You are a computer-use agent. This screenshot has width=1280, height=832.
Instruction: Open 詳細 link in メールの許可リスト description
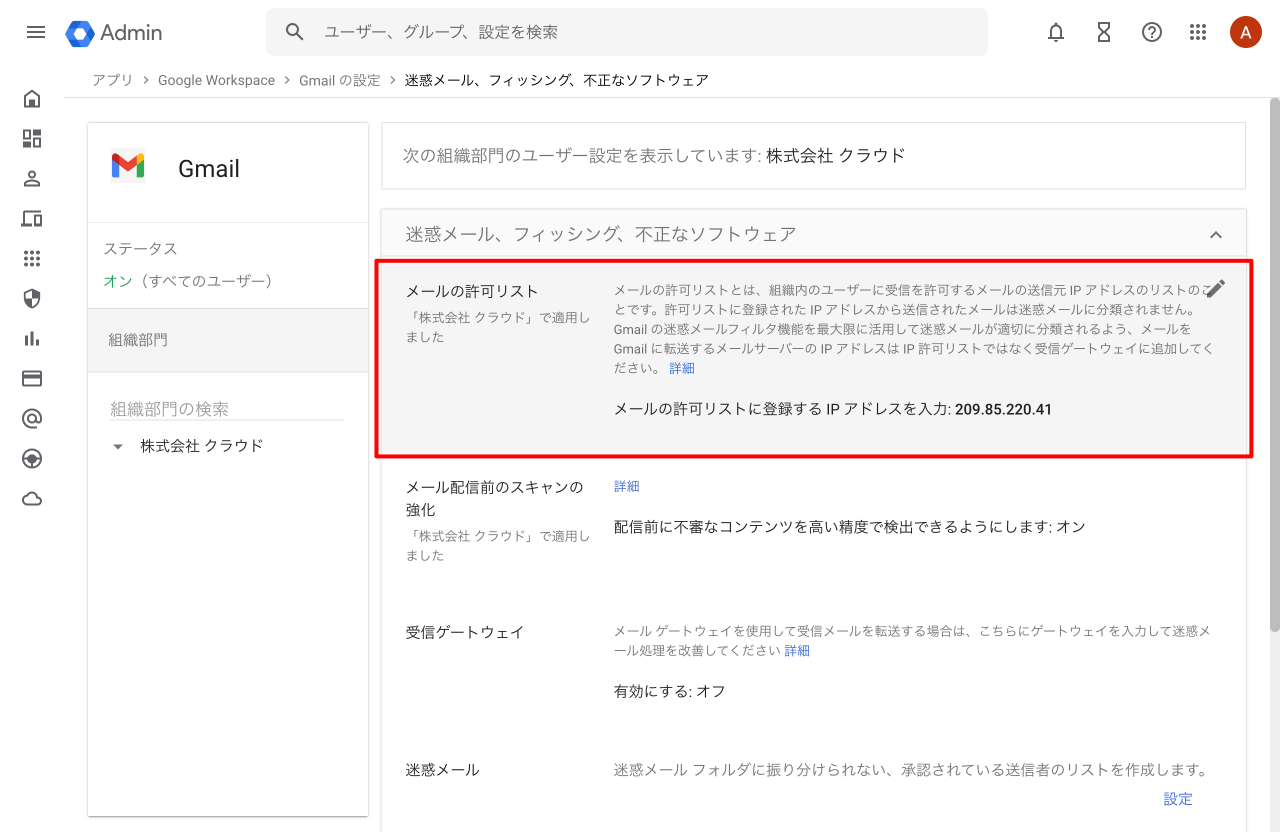682,368
